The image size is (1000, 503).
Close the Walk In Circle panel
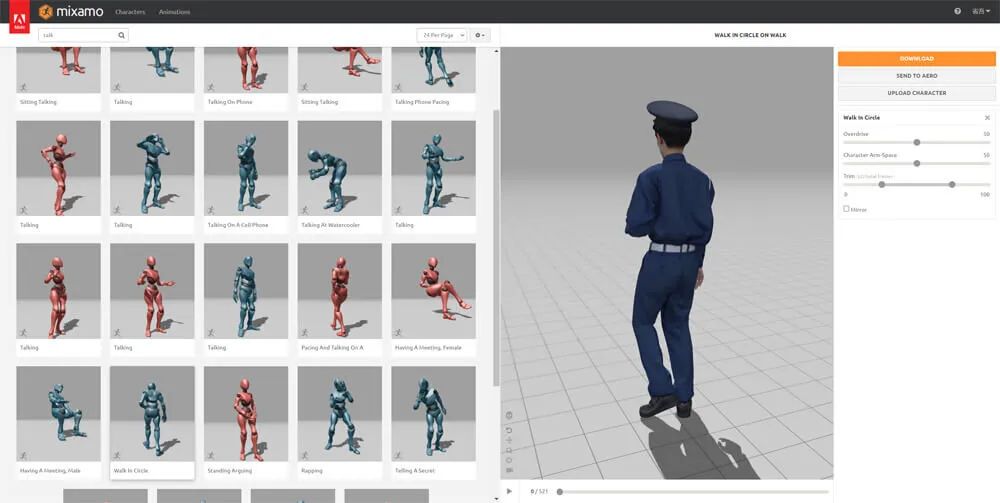(x=987, y=118)
